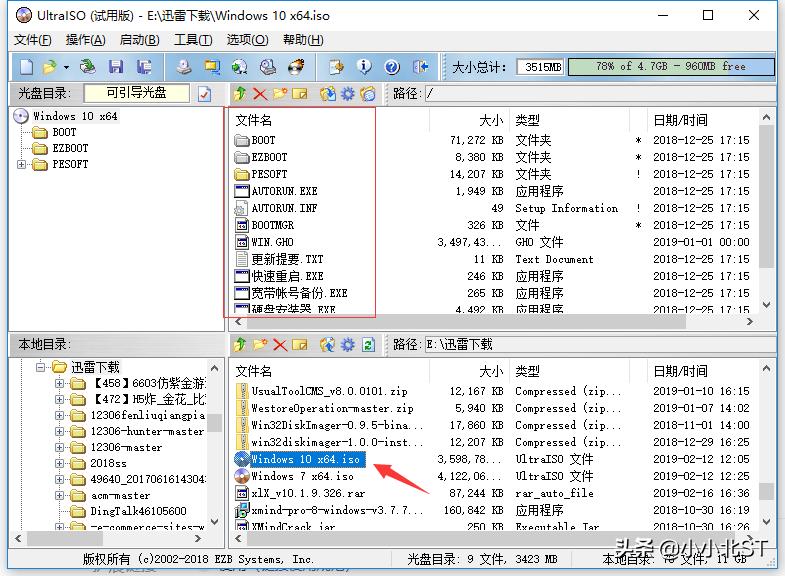785x576 pixels.
Task: Click the Exit door toolbar icon
Action: pos(421,67)
